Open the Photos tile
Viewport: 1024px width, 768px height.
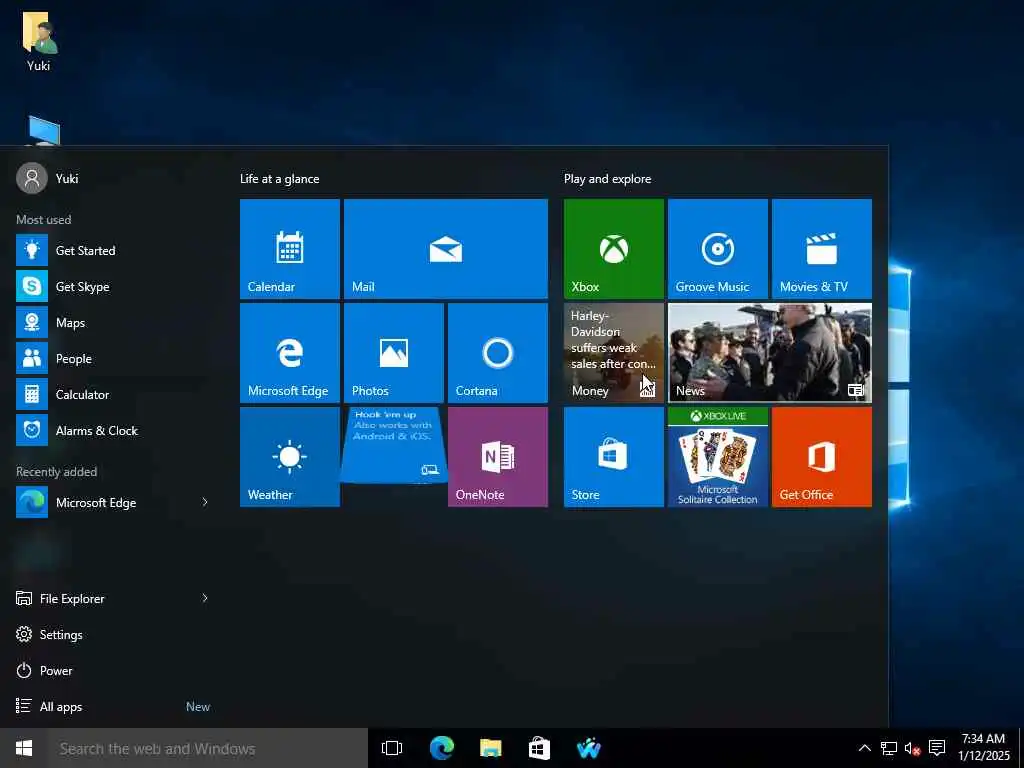[394, 353]
